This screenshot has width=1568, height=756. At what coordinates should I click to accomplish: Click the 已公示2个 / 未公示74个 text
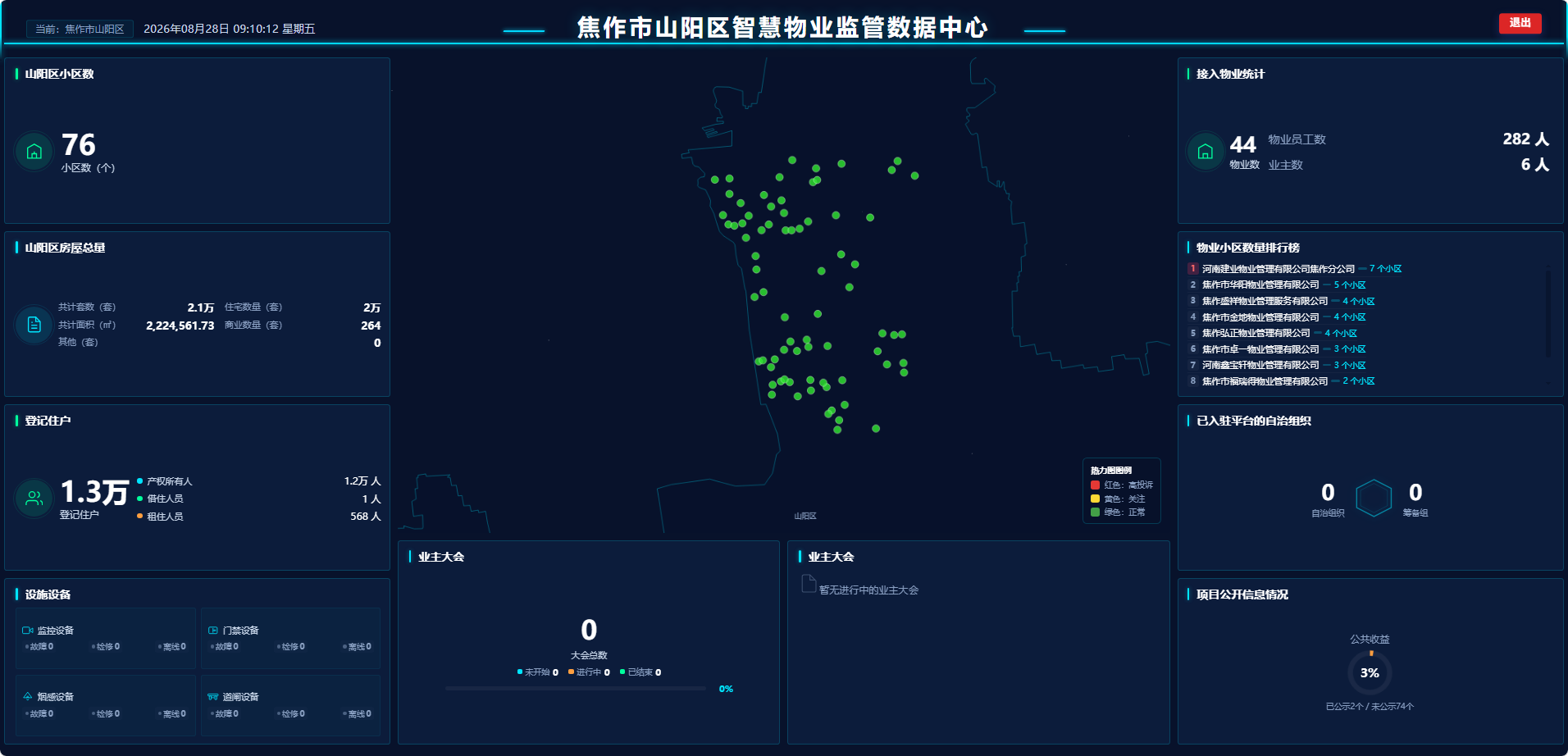tap(1370, 707)
